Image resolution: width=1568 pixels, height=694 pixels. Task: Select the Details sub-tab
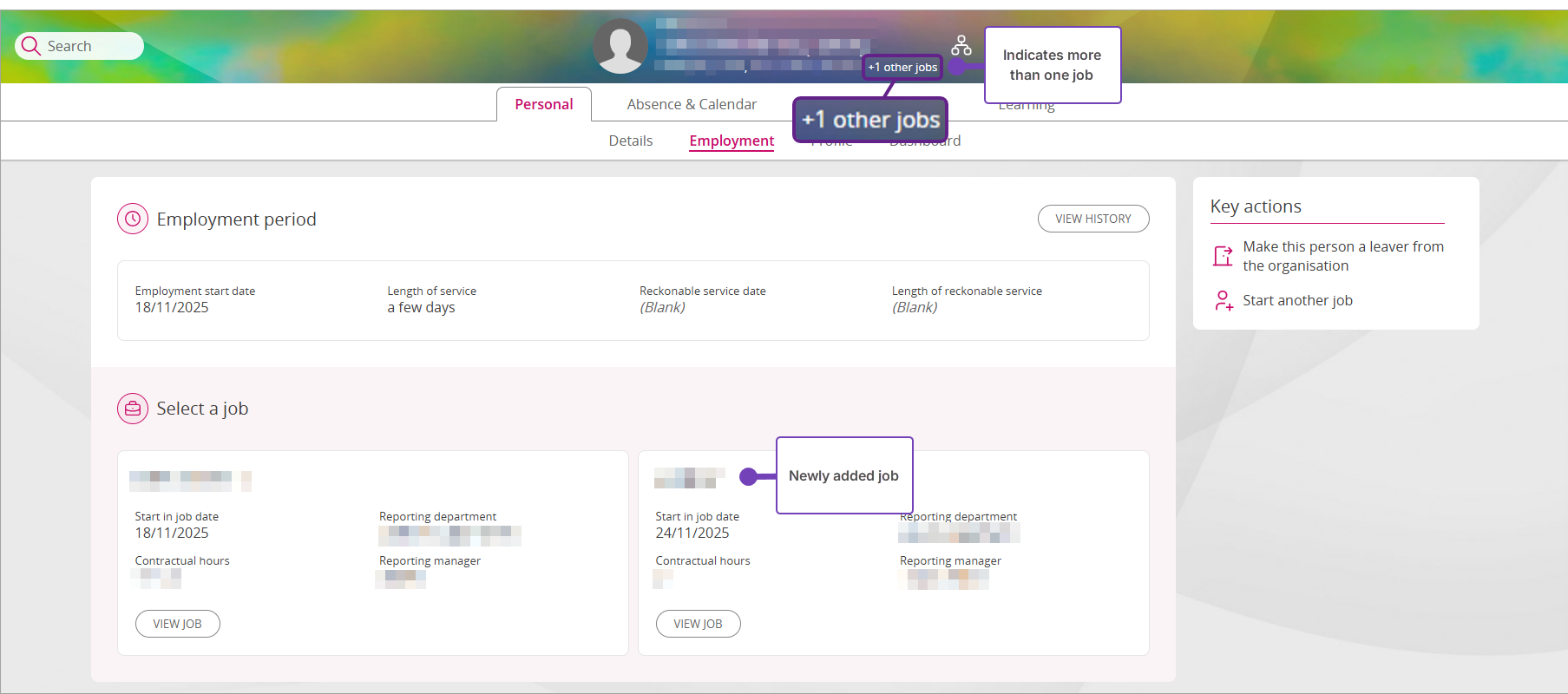630,141
